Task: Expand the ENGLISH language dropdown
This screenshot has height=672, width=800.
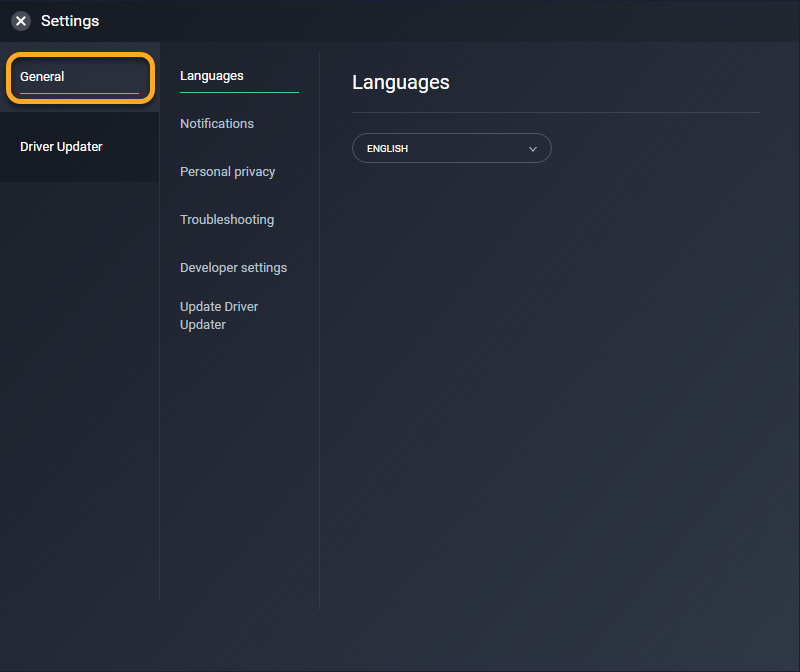Action: tap(451, 148)
